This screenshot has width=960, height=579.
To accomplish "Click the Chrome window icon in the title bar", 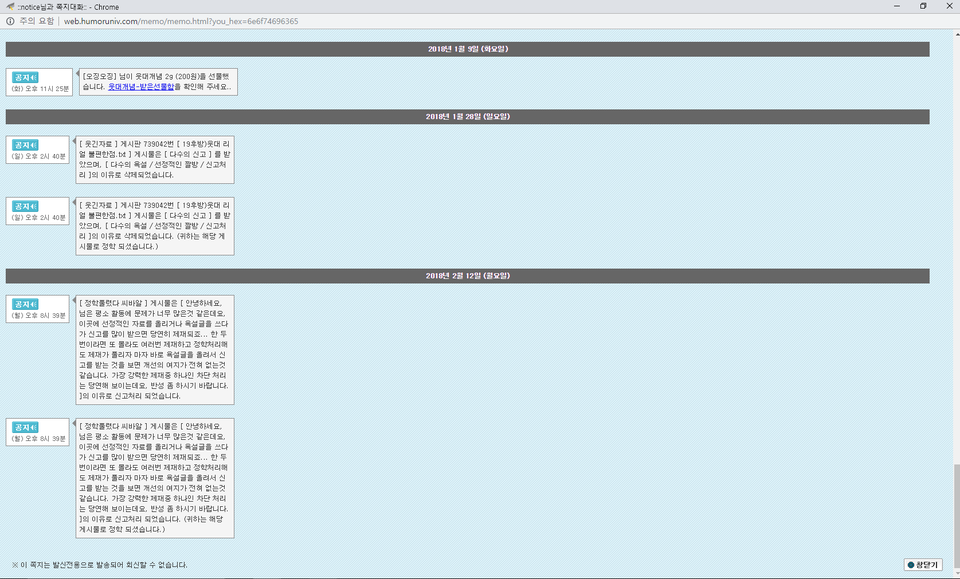I will pos(10,7).
